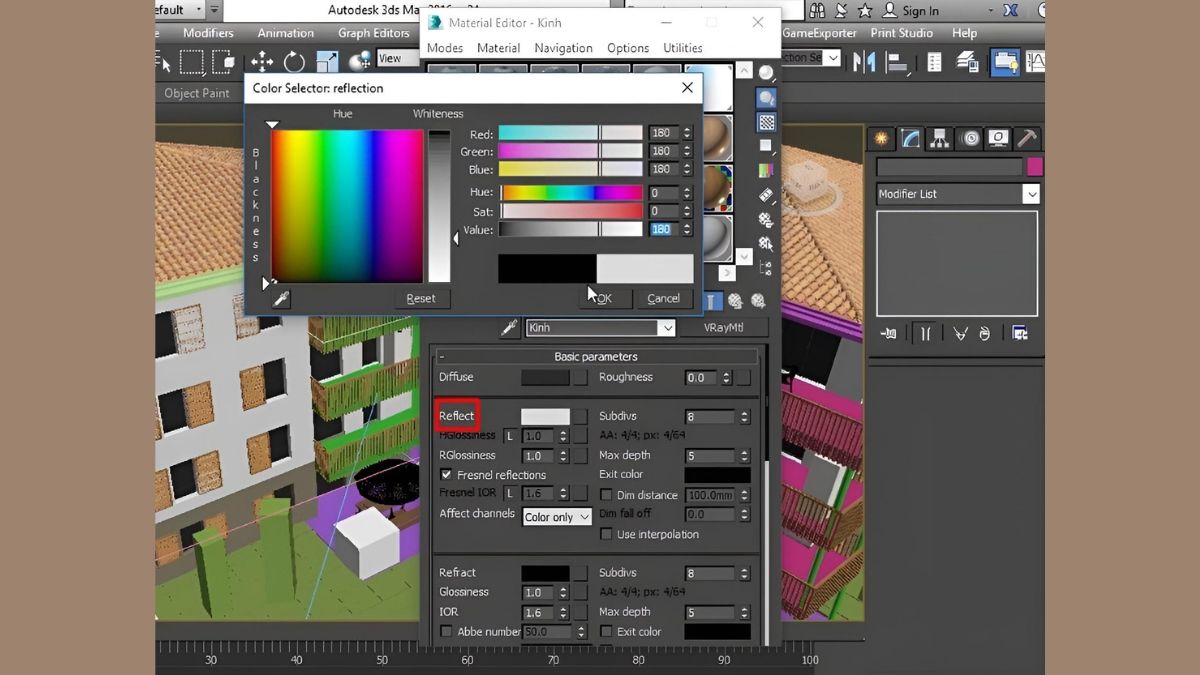The image size is (1200, 675).
Task: Click the Favorites star icon in title bar
Action: pyautogui.click(x=865, y=10)
